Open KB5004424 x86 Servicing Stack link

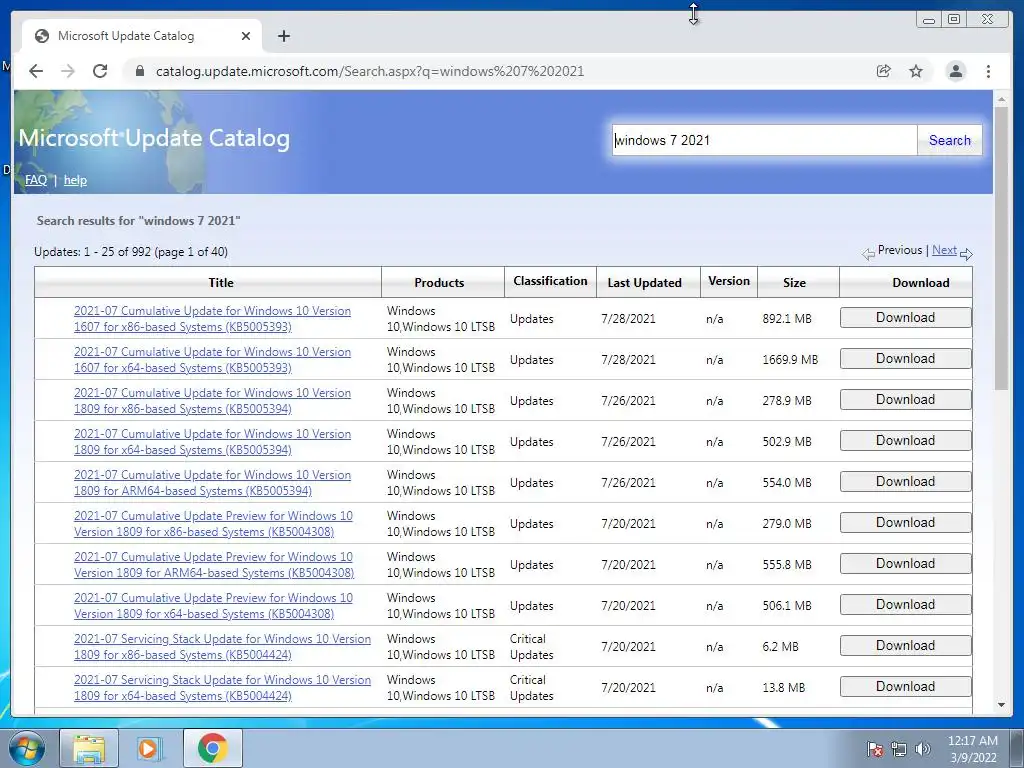(222, 647)
